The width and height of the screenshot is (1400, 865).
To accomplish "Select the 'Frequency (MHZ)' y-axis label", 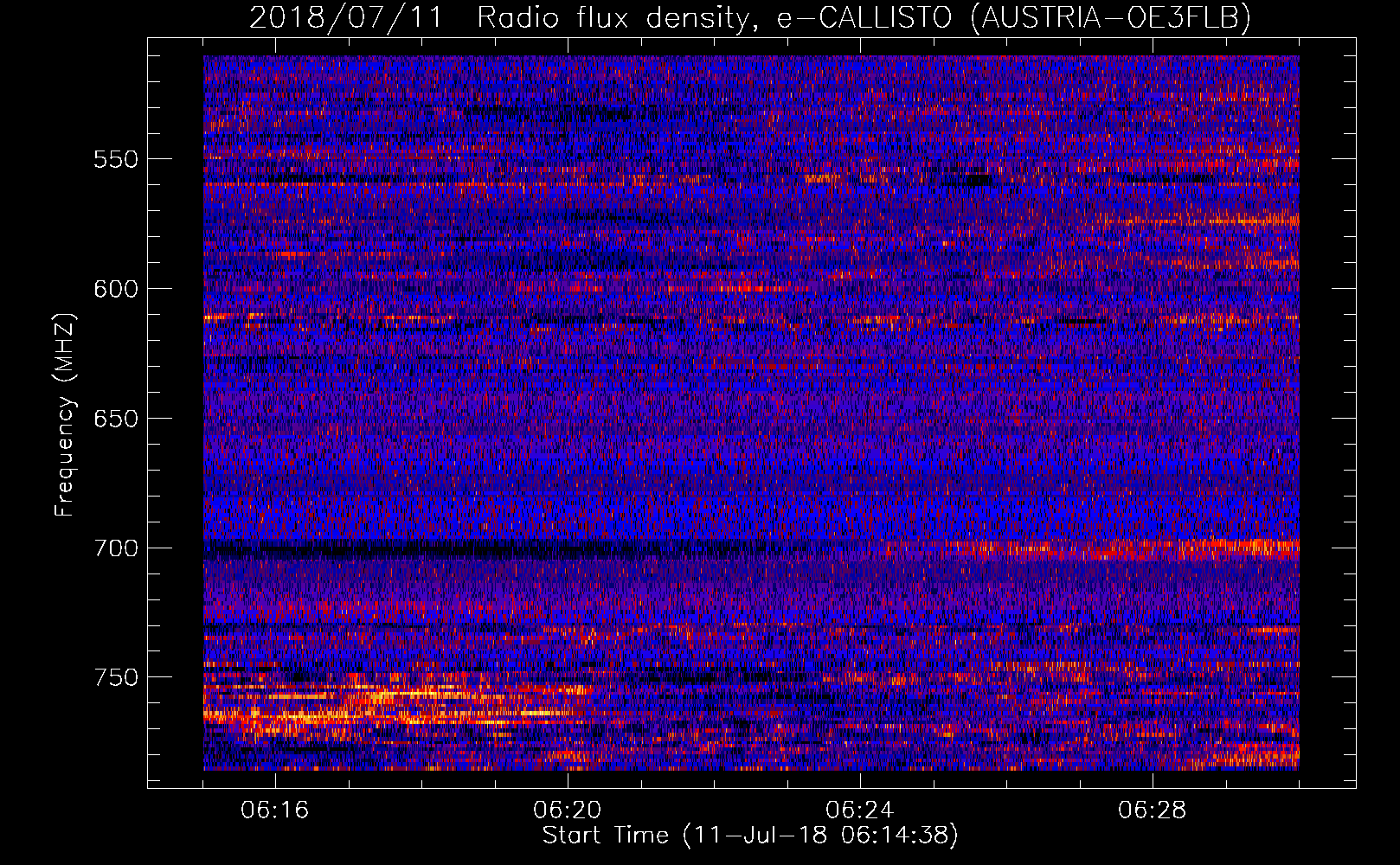I will pos(66,414).
